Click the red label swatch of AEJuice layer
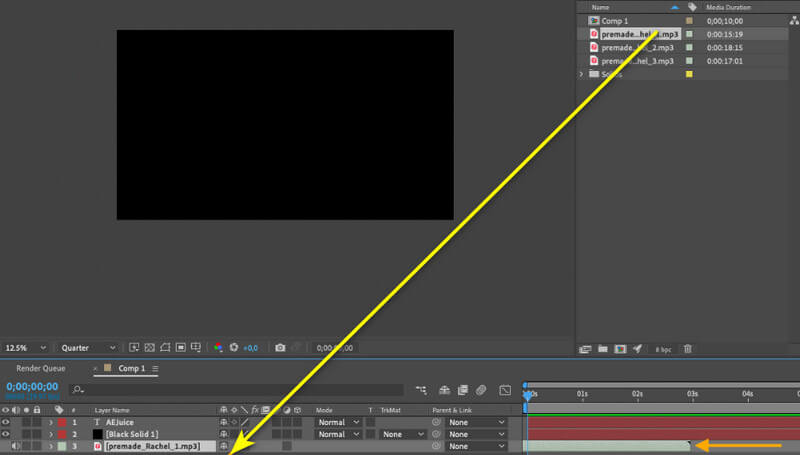800x455 pixels. click(x=61, y=422)
